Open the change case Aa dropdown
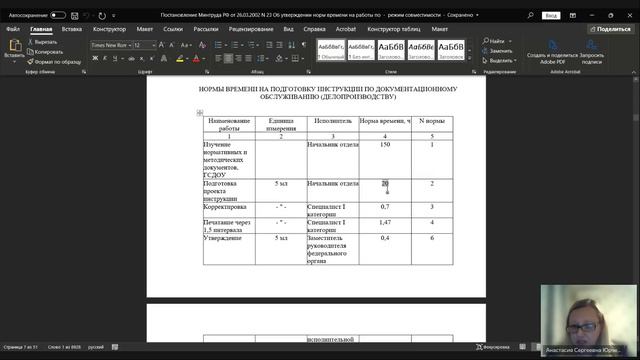The width and height of the screenshot is (640, 360). tap(186, 45)
